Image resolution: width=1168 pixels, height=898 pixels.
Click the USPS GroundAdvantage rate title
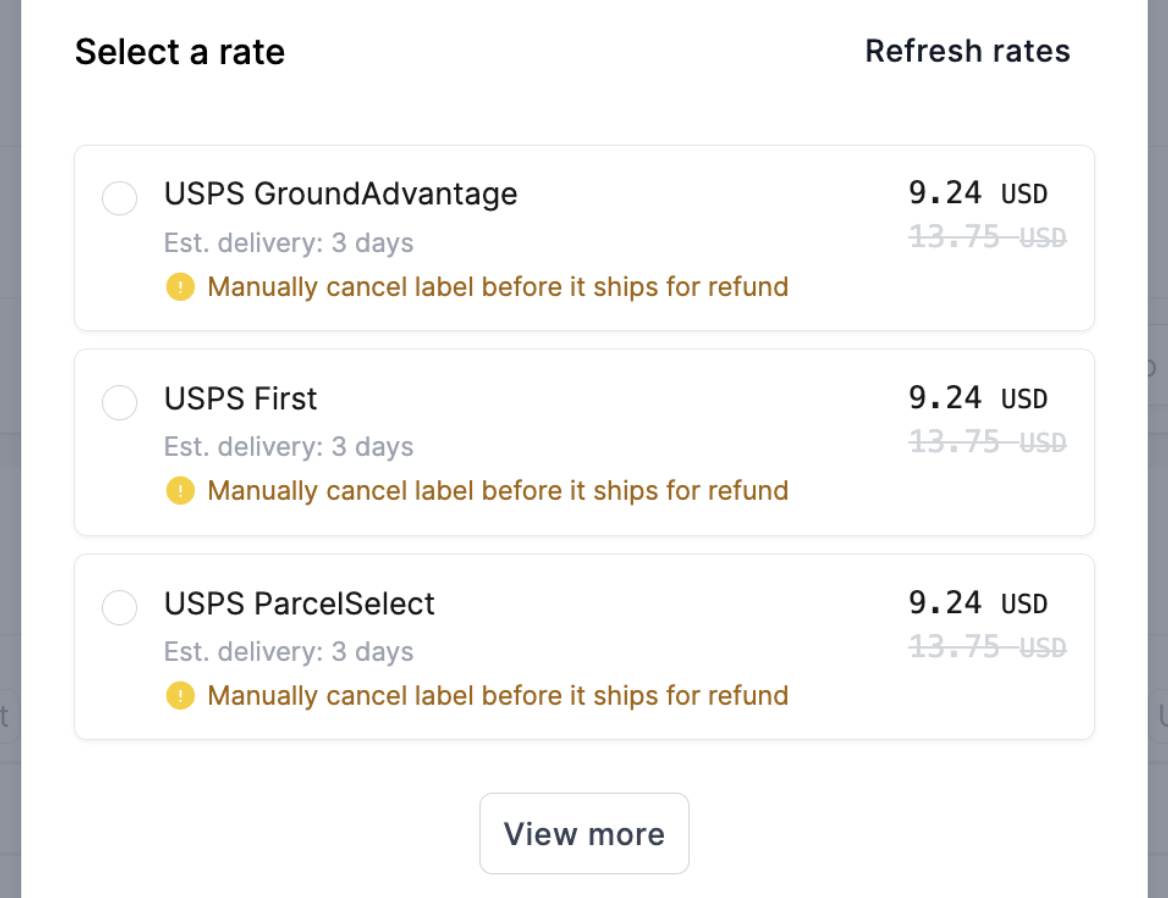pos(340,194)
